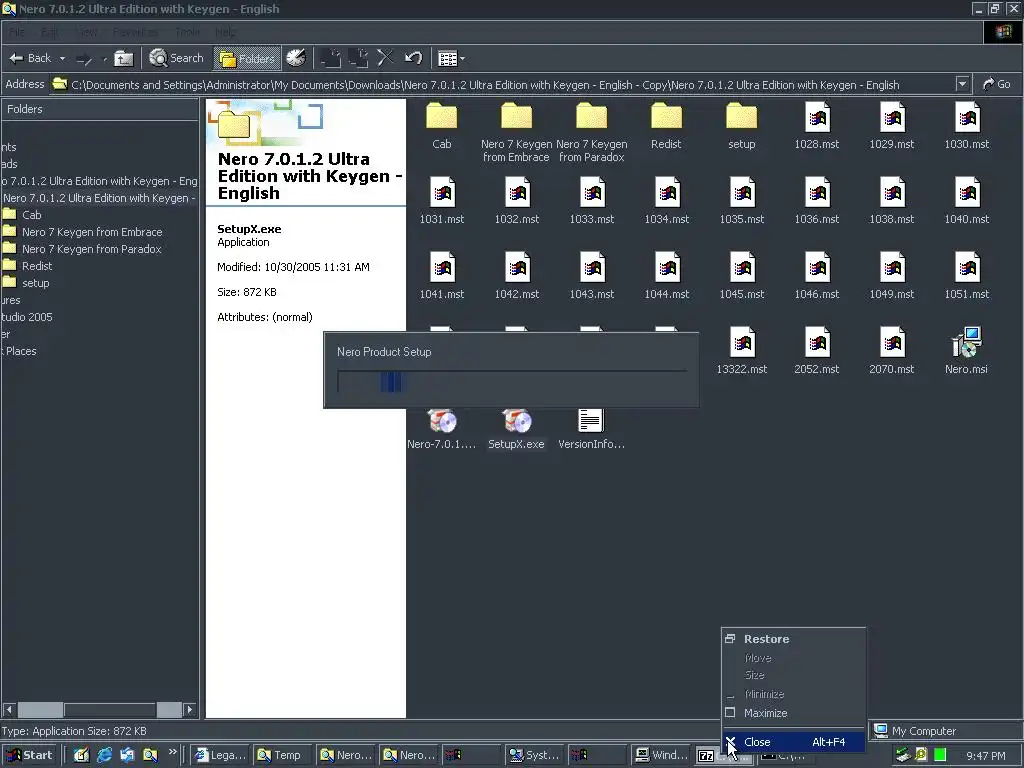Select setup in the Folders tree
The width and height of the screenshot is (1024, 768).
point(35,283)
